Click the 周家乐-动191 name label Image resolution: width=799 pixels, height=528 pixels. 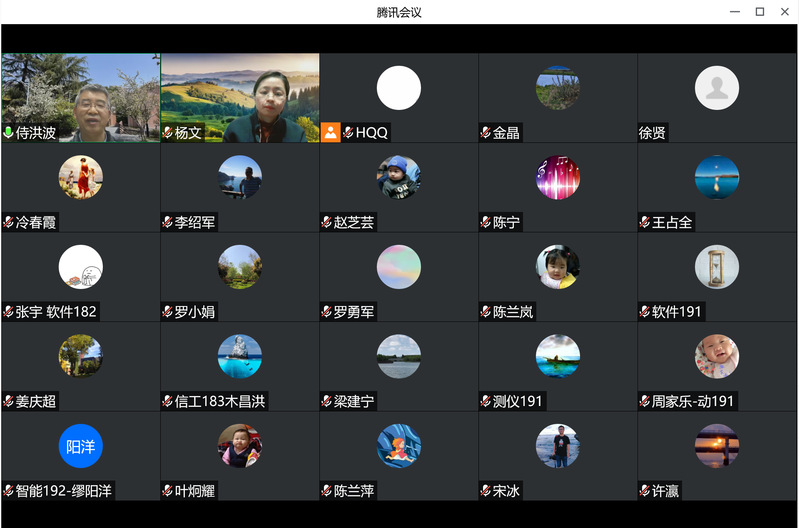tap(693, 401)
